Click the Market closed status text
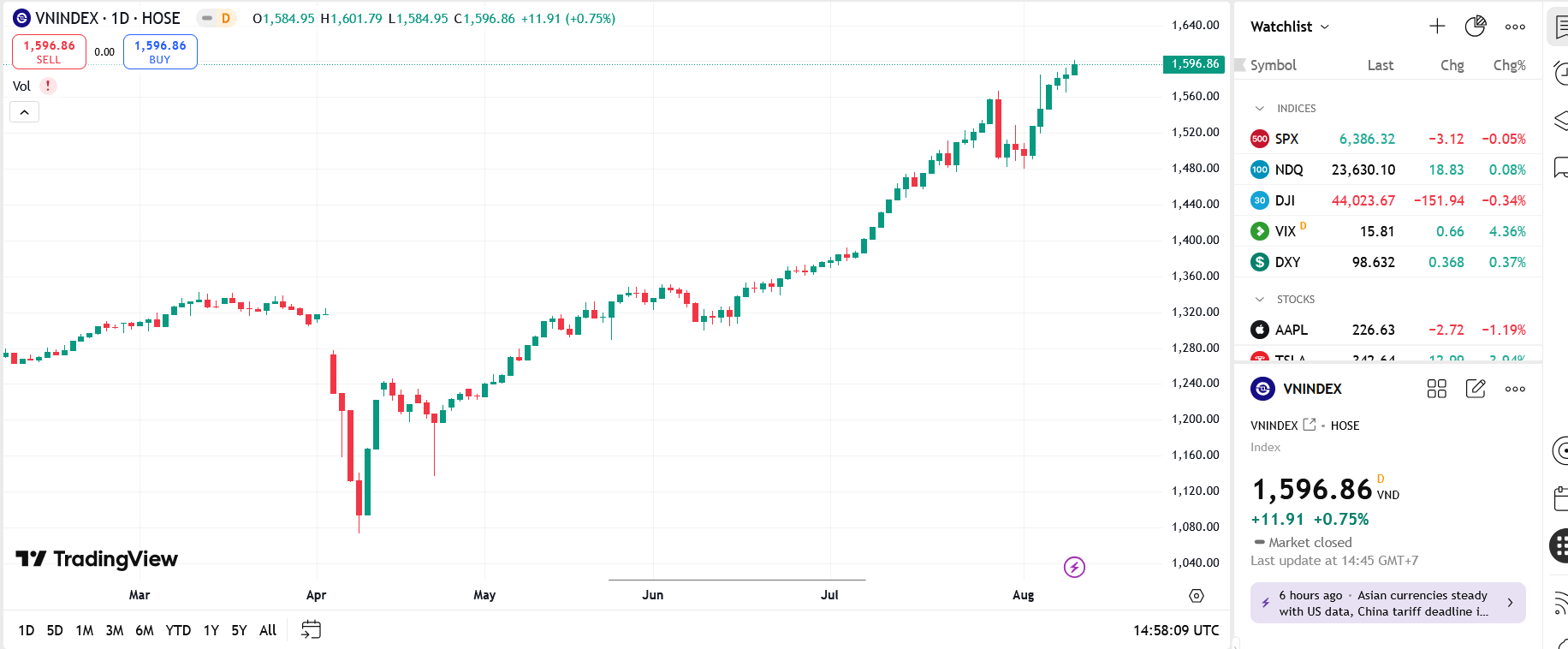This screenshot has width=1568, height=649. [x=1310, y=542]
